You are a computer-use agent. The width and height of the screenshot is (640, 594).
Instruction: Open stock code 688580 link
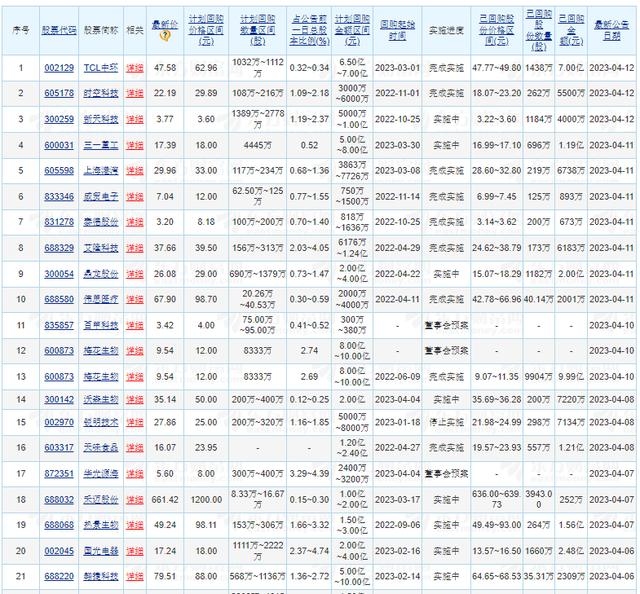pyautogui.click(x=59, y=299)
